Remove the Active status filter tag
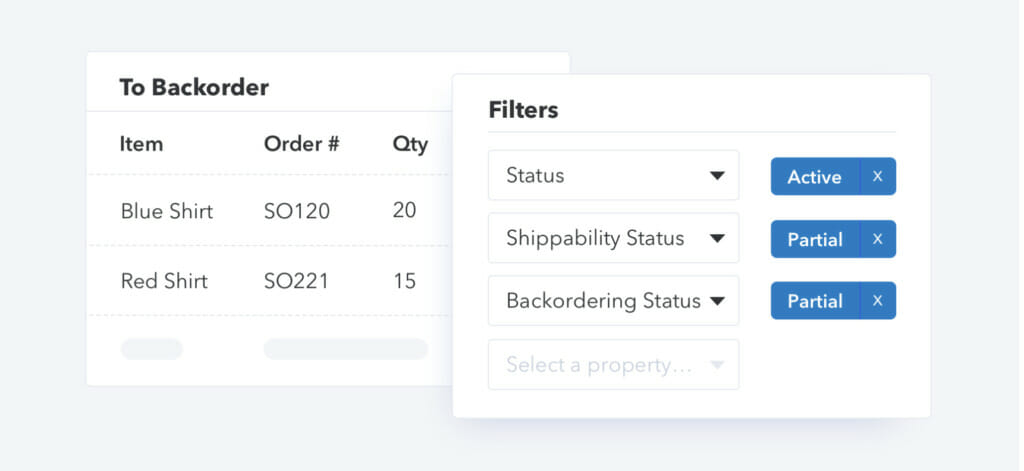 point(877,176)
